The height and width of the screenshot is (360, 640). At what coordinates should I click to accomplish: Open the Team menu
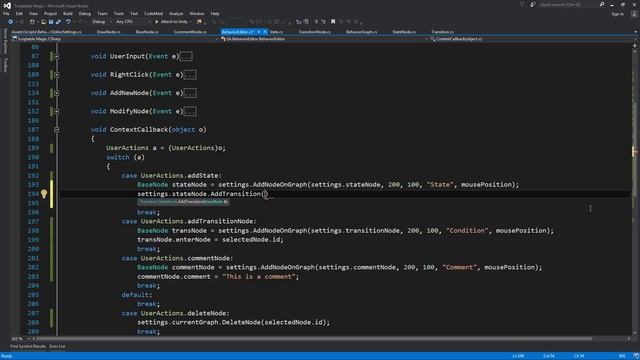pyautogui.click(x=102, y=13)
